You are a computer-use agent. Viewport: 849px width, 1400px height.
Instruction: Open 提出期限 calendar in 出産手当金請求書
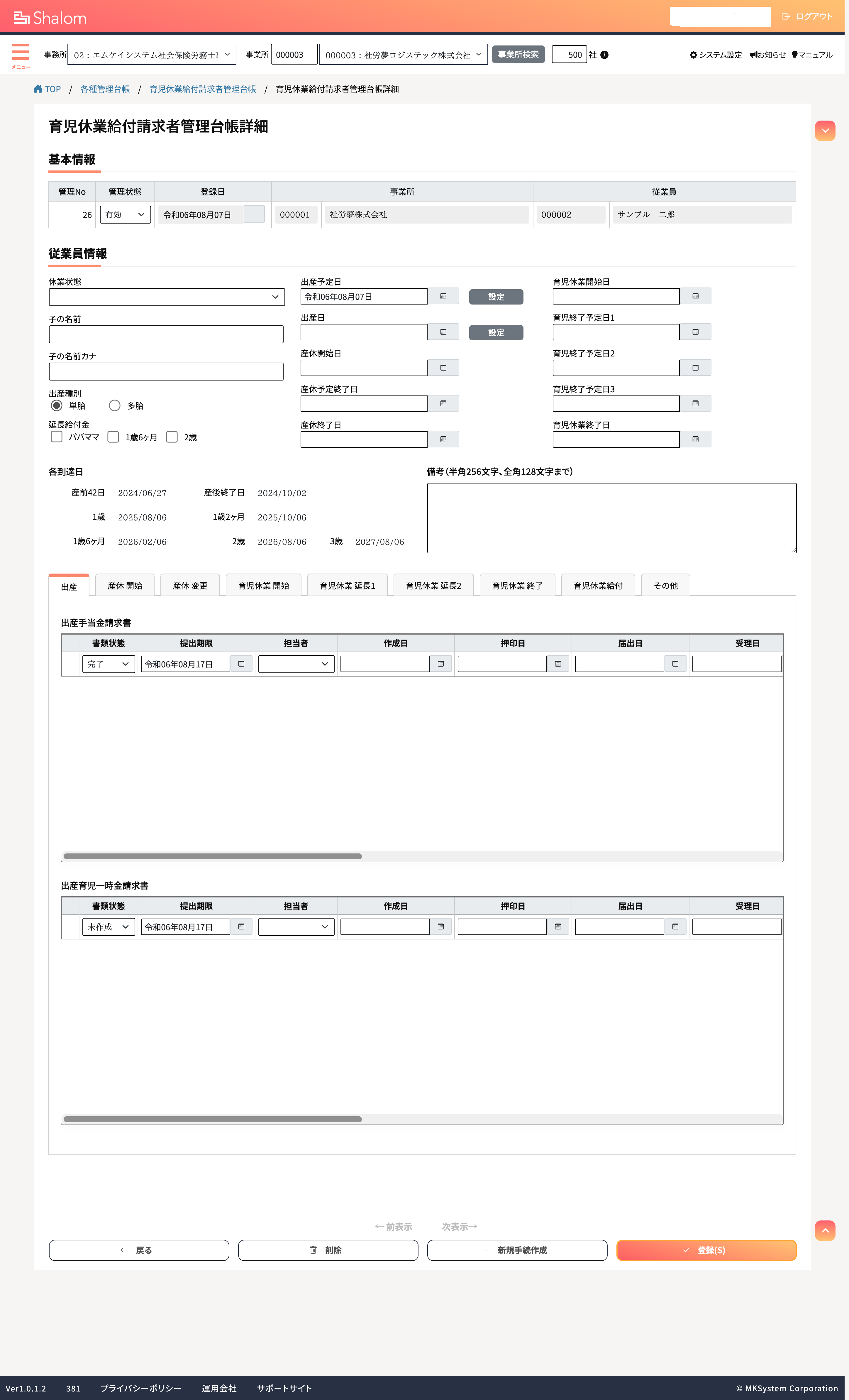click(x=241, y=664)
